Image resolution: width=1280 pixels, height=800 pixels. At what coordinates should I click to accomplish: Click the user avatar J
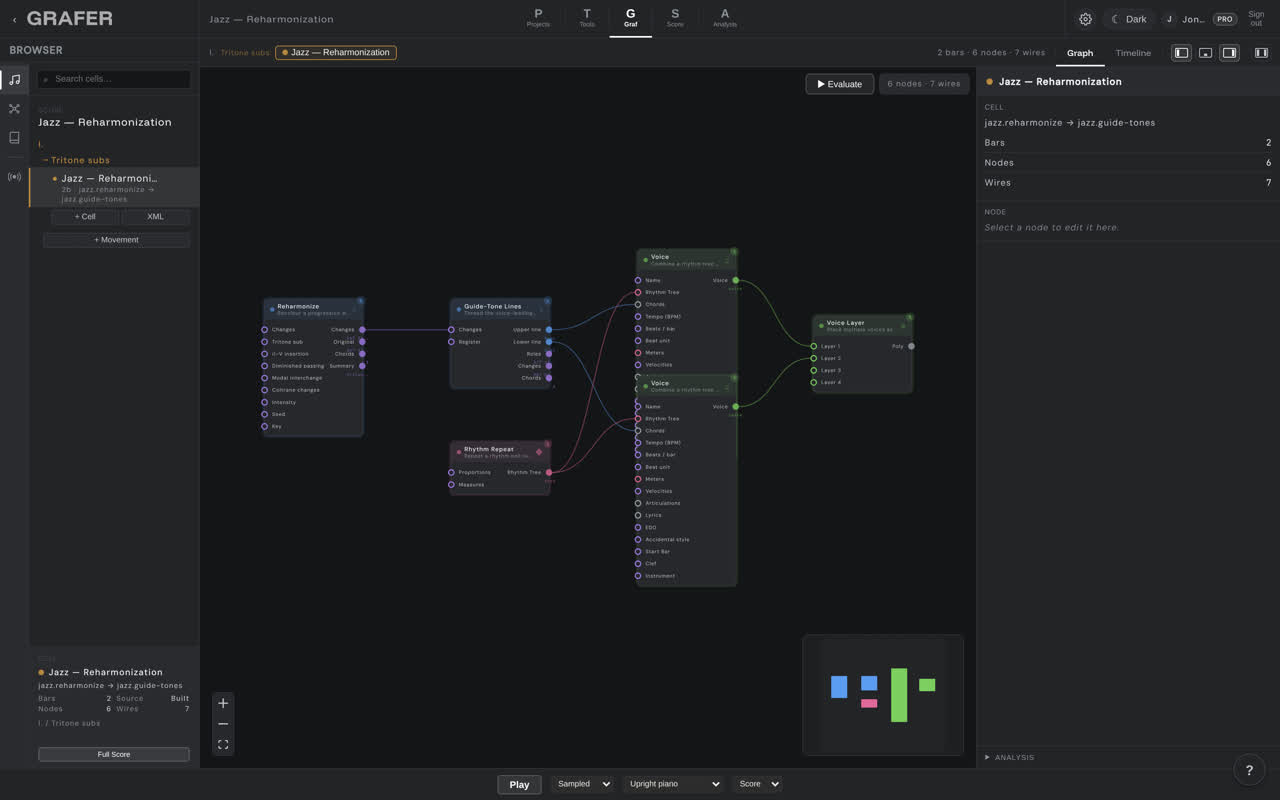(1169, 19)
